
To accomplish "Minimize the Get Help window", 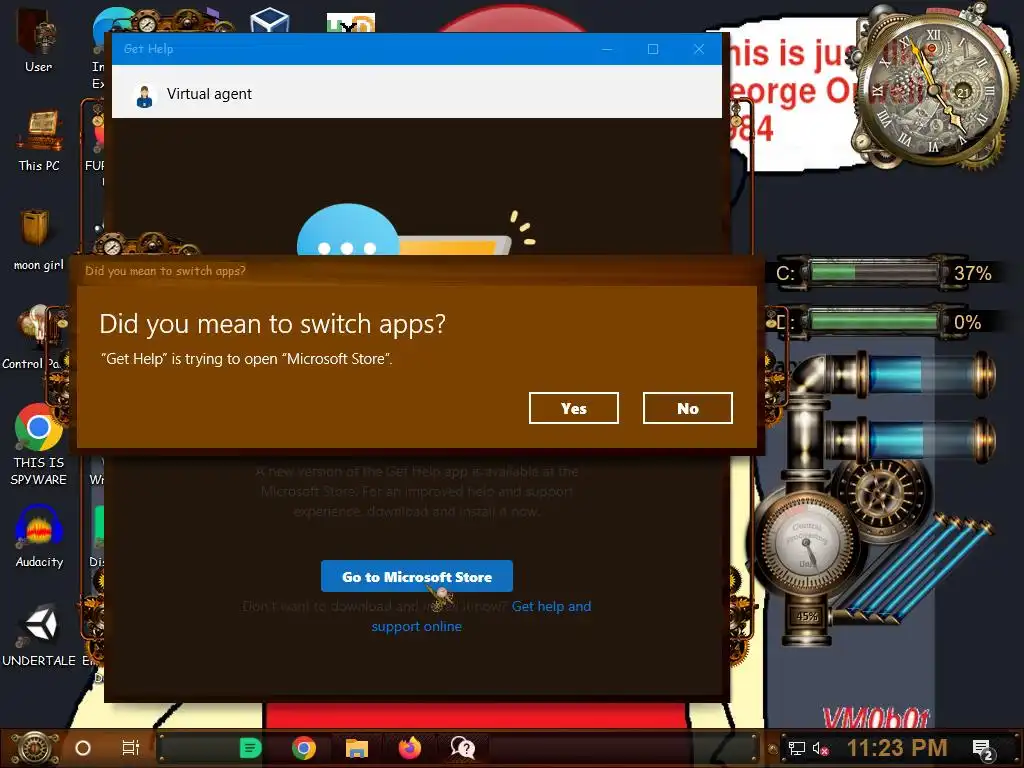I will 607,49.
